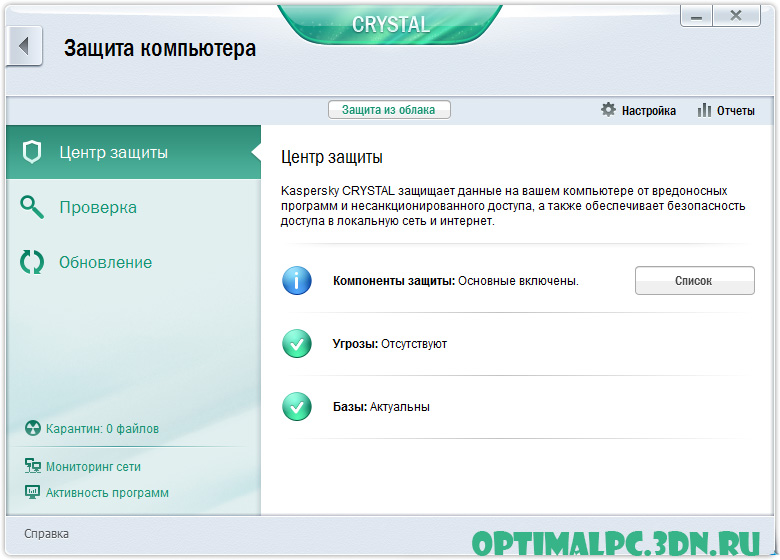Open the Справка help link
780x560 pixels.
[x=46, y=534]
